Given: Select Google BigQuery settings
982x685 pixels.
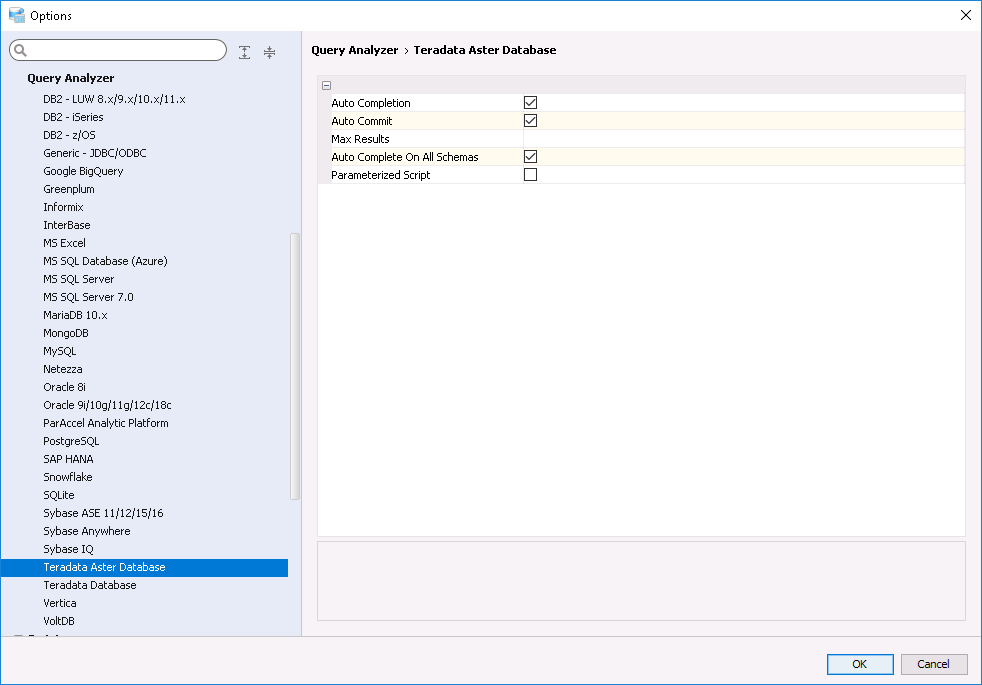Looking at the screenshot, I should pos(83,171).
